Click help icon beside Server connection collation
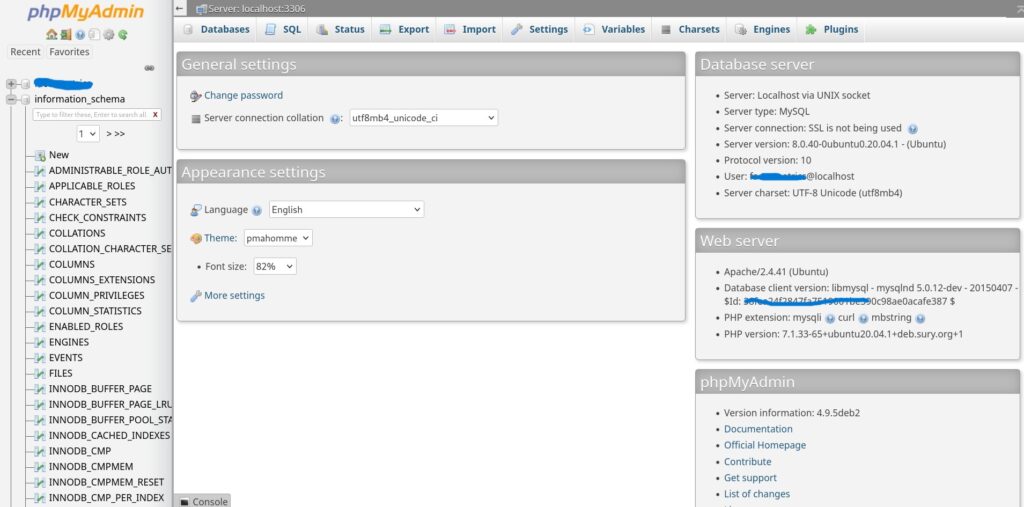Screen dimensions: 1024x507 pyautogui.click(x=335, y=119)
